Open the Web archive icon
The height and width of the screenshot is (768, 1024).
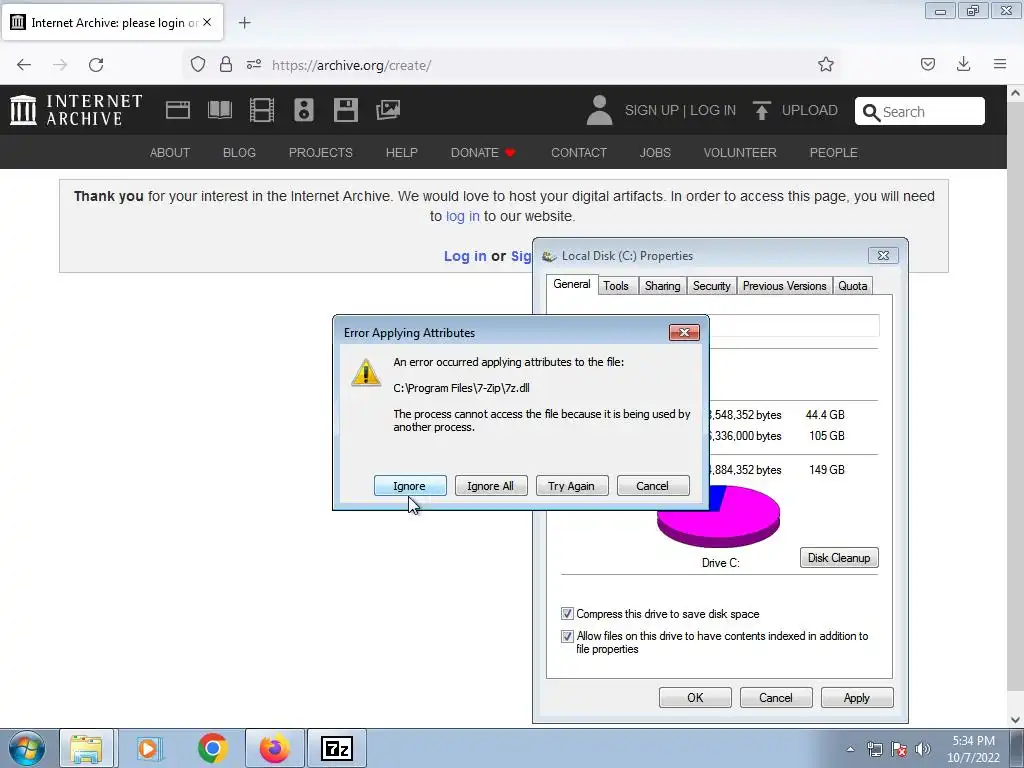[178, 110]
